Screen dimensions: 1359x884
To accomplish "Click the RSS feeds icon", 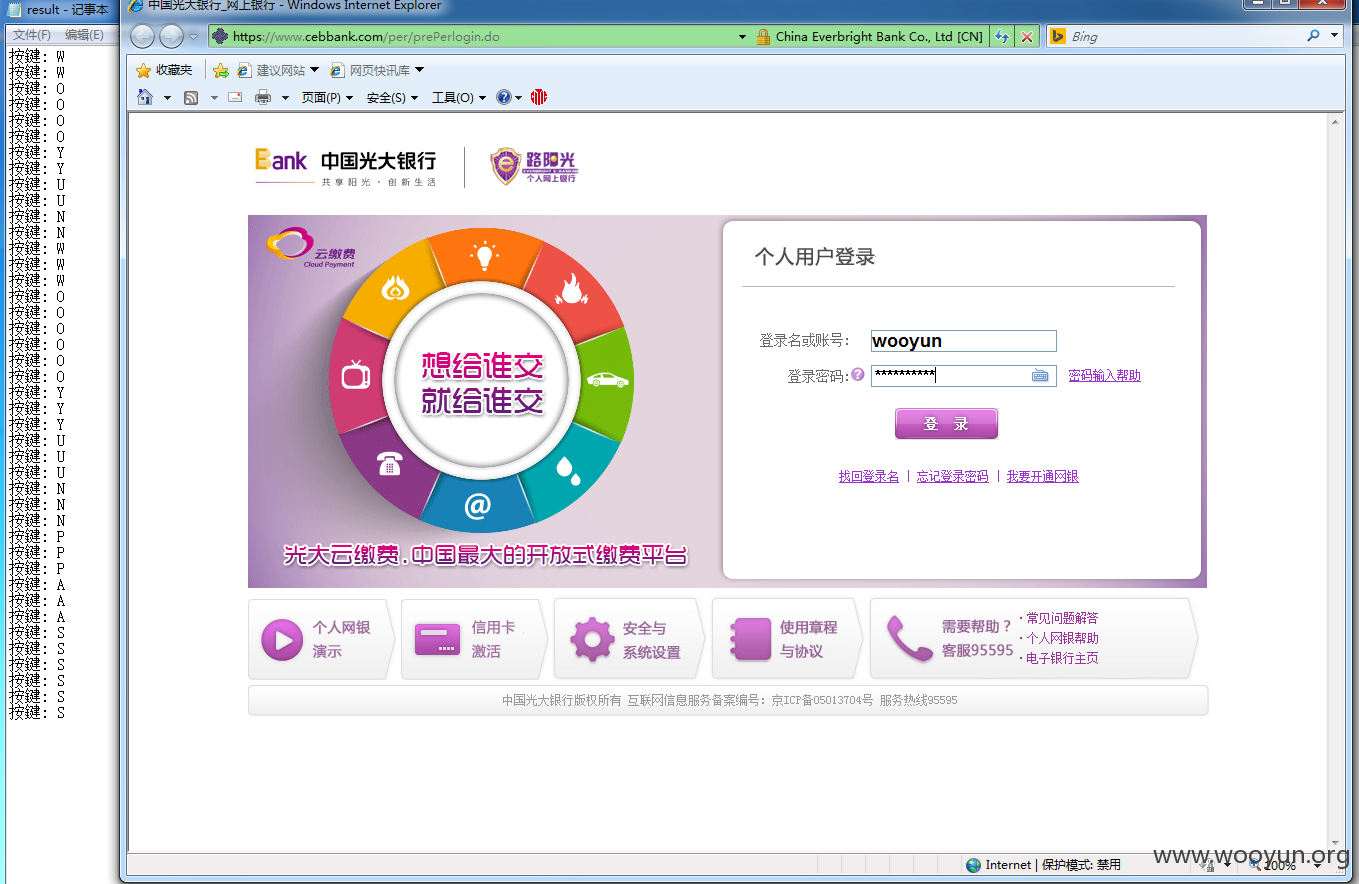I will 191,97.
